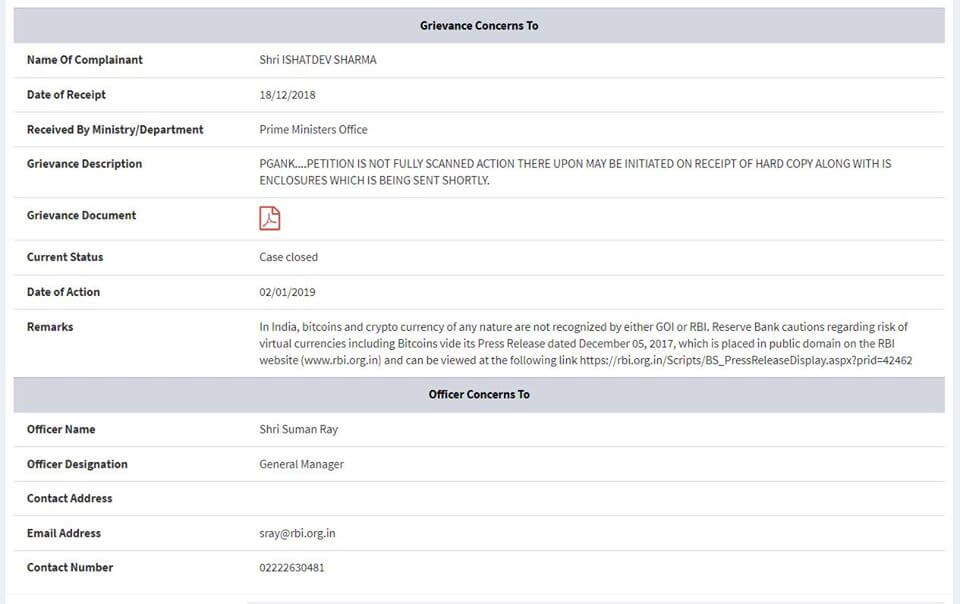Select officer name 'Shri Suman Ray'
Screen dimensions: 960x604
(299, 429)
